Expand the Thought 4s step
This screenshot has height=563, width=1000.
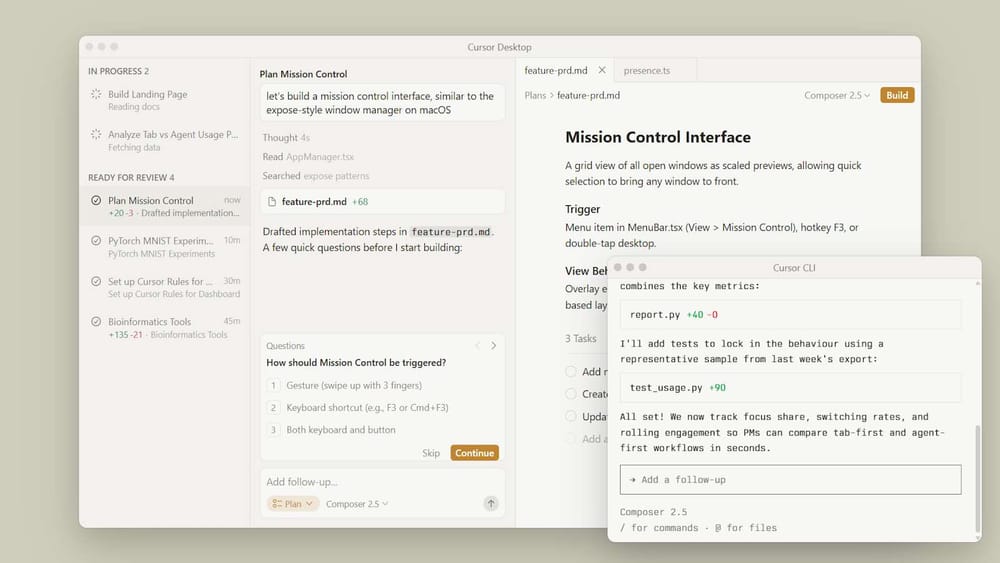286,138
